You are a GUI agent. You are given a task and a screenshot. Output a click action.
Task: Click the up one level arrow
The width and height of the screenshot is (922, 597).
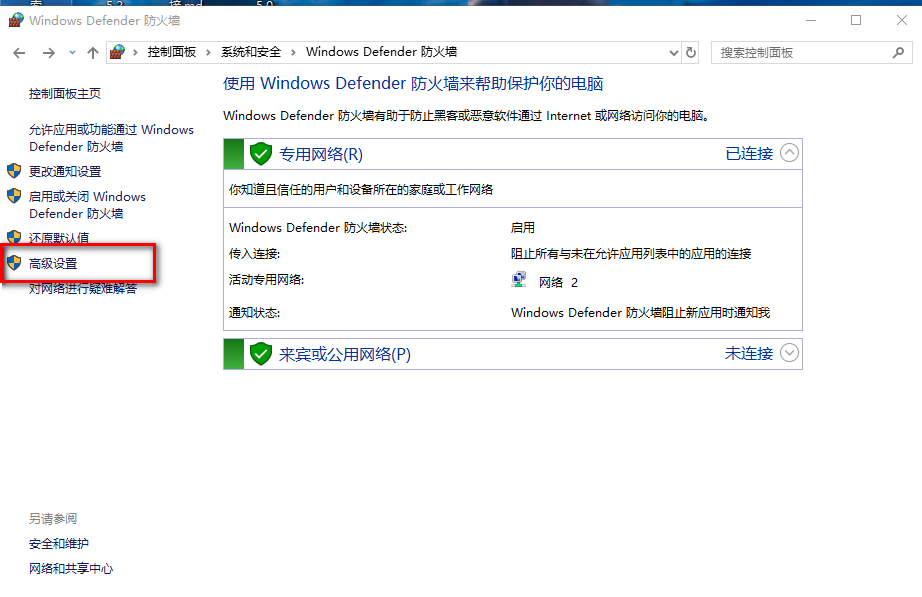(93, 52)
